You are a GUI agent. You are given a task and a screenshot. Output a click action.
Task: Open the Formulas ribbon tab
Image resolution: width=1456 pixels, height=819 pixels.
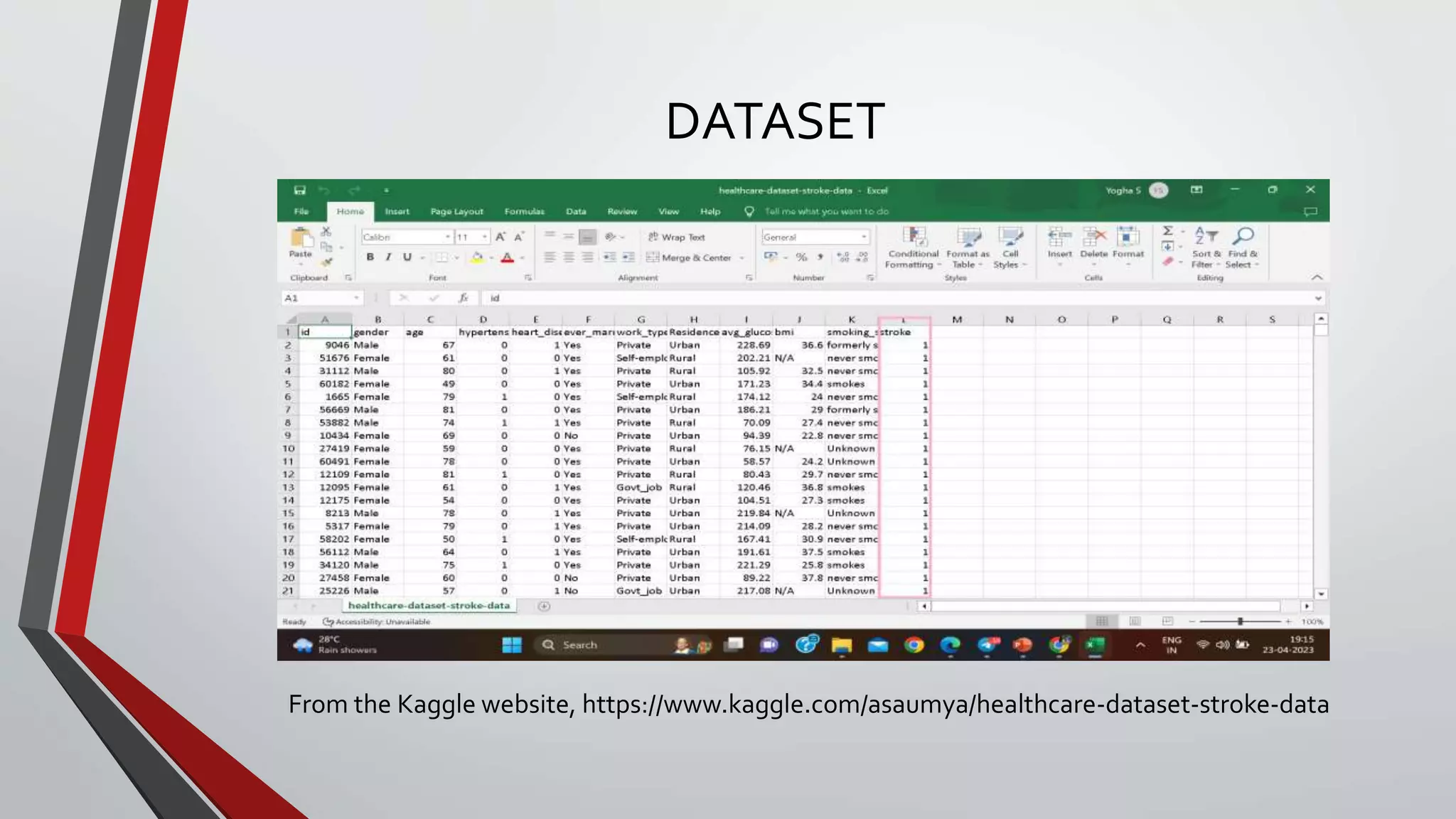(x=524, y=212)
